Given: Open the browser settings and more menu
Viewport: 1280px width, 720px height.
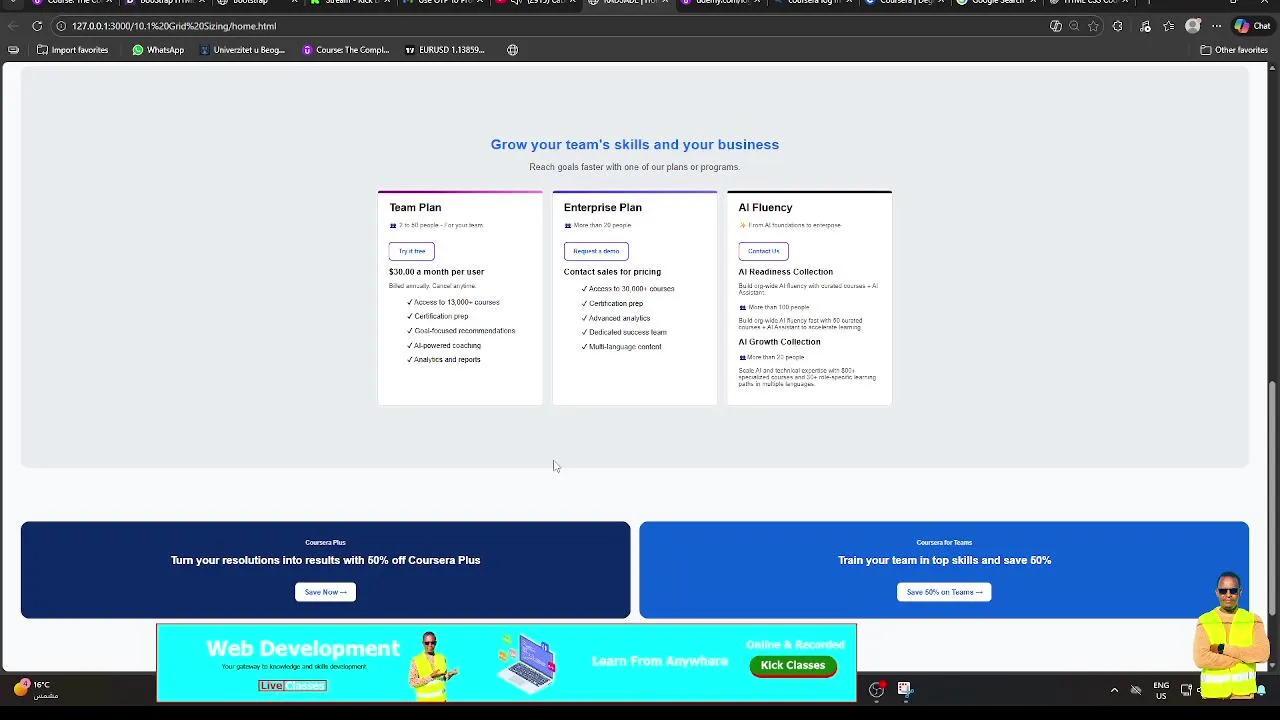Looking at the screenshot, I should click(x=1216, y=26).
